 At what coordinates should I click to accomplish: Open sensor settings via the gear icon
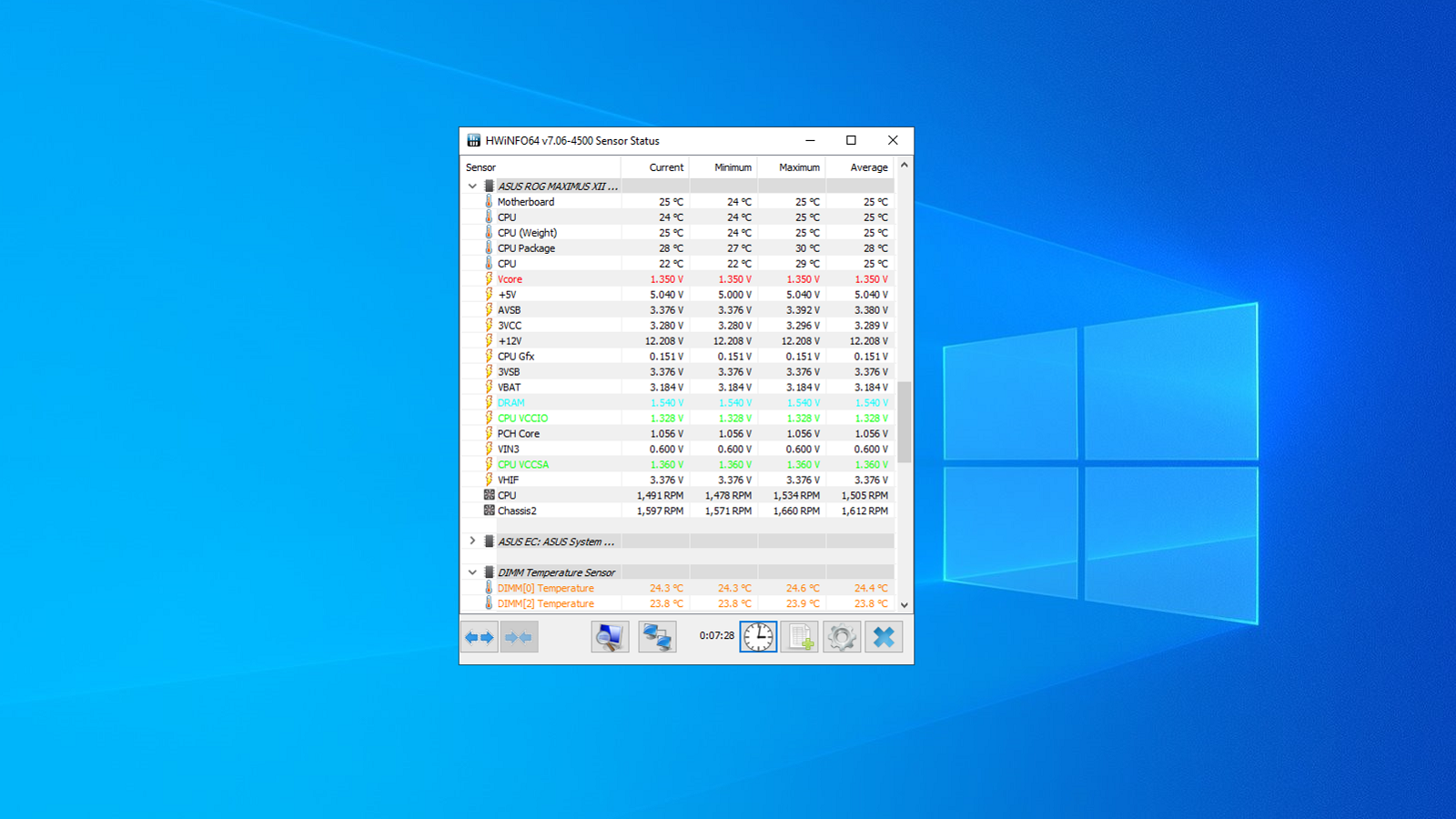click(x=842, y=637)
